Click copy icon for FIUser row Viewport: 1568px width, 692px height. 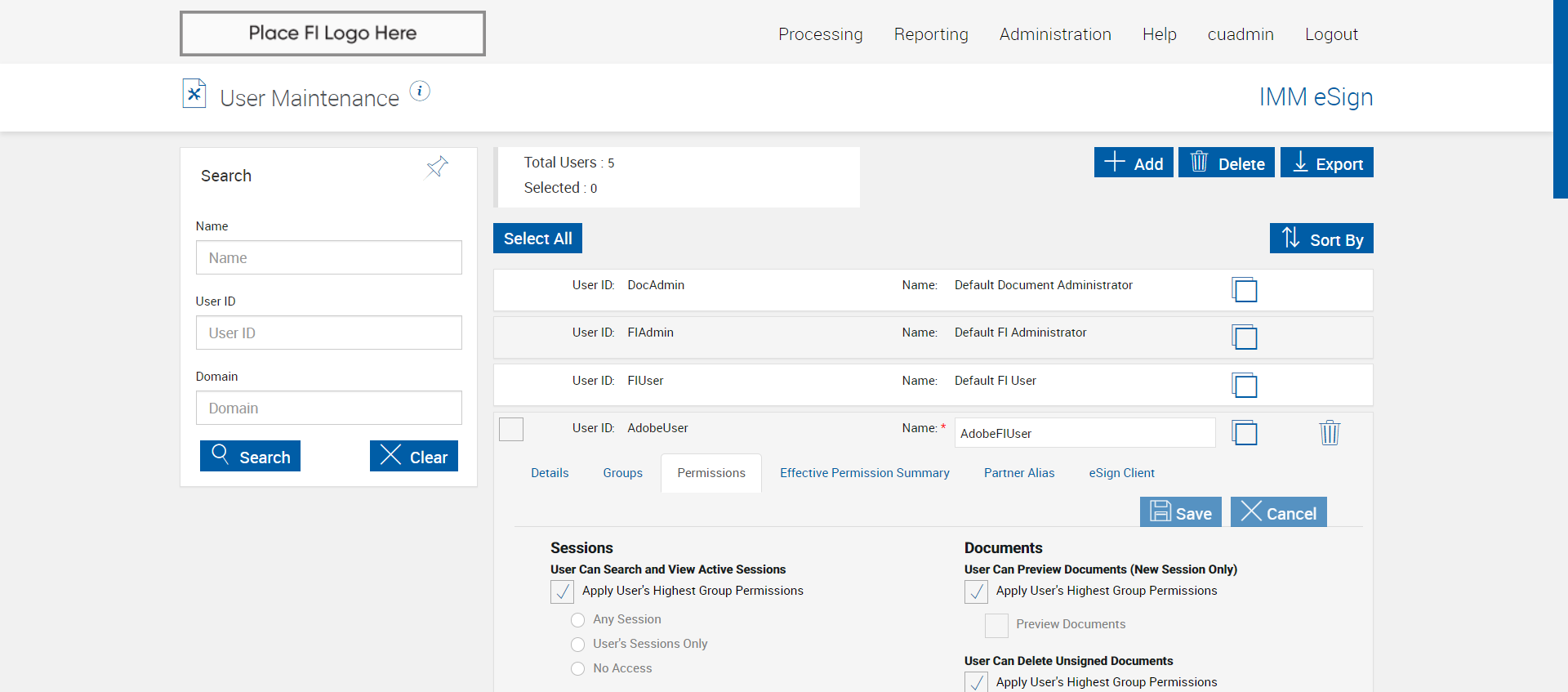click(1244, 386)
